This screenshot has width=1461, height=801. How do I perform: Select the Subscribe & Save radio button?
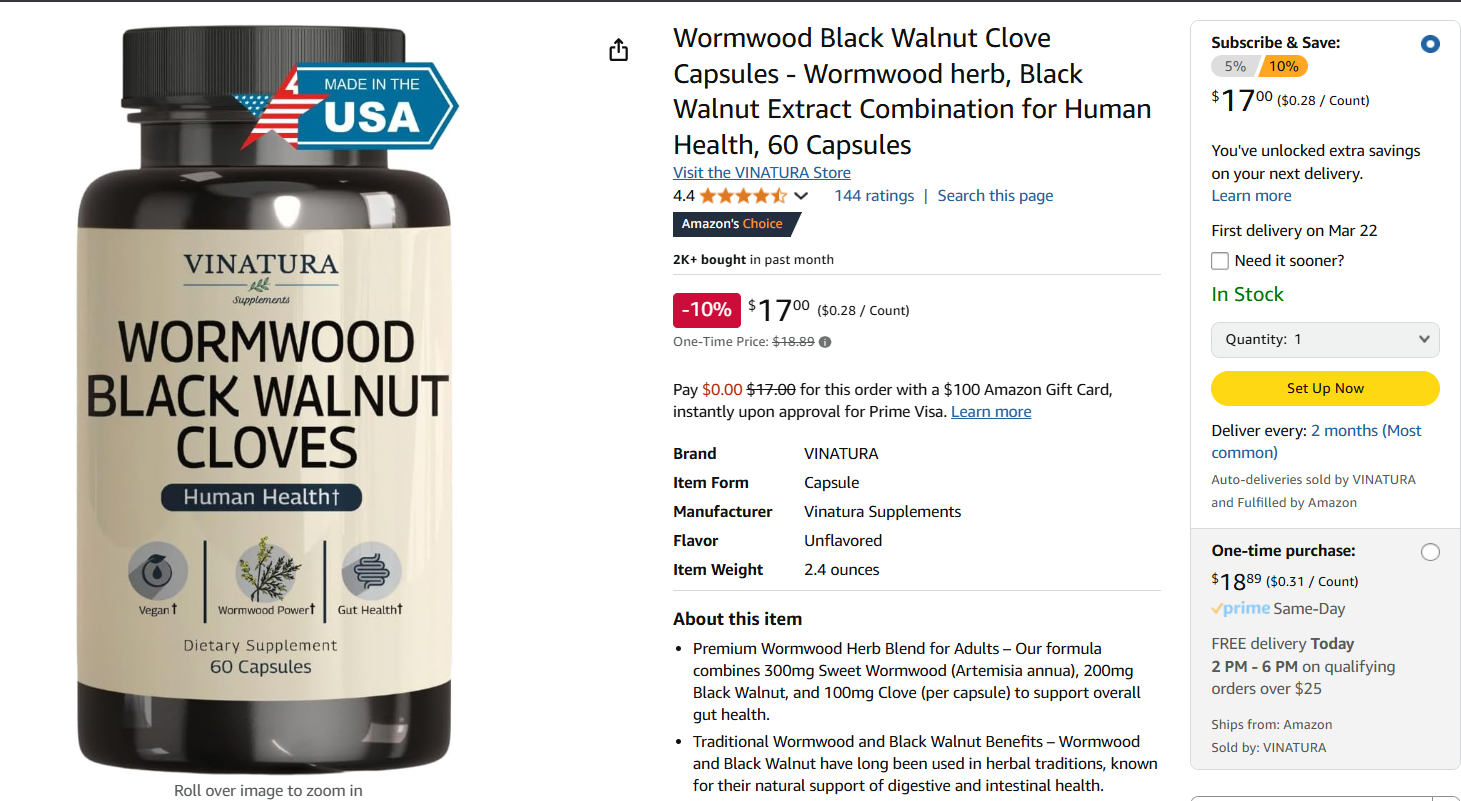click(x=1430, y=44)
